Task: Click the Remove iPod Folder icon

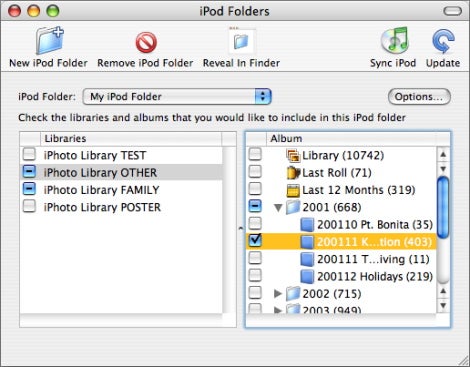Action: click(146, 42)
